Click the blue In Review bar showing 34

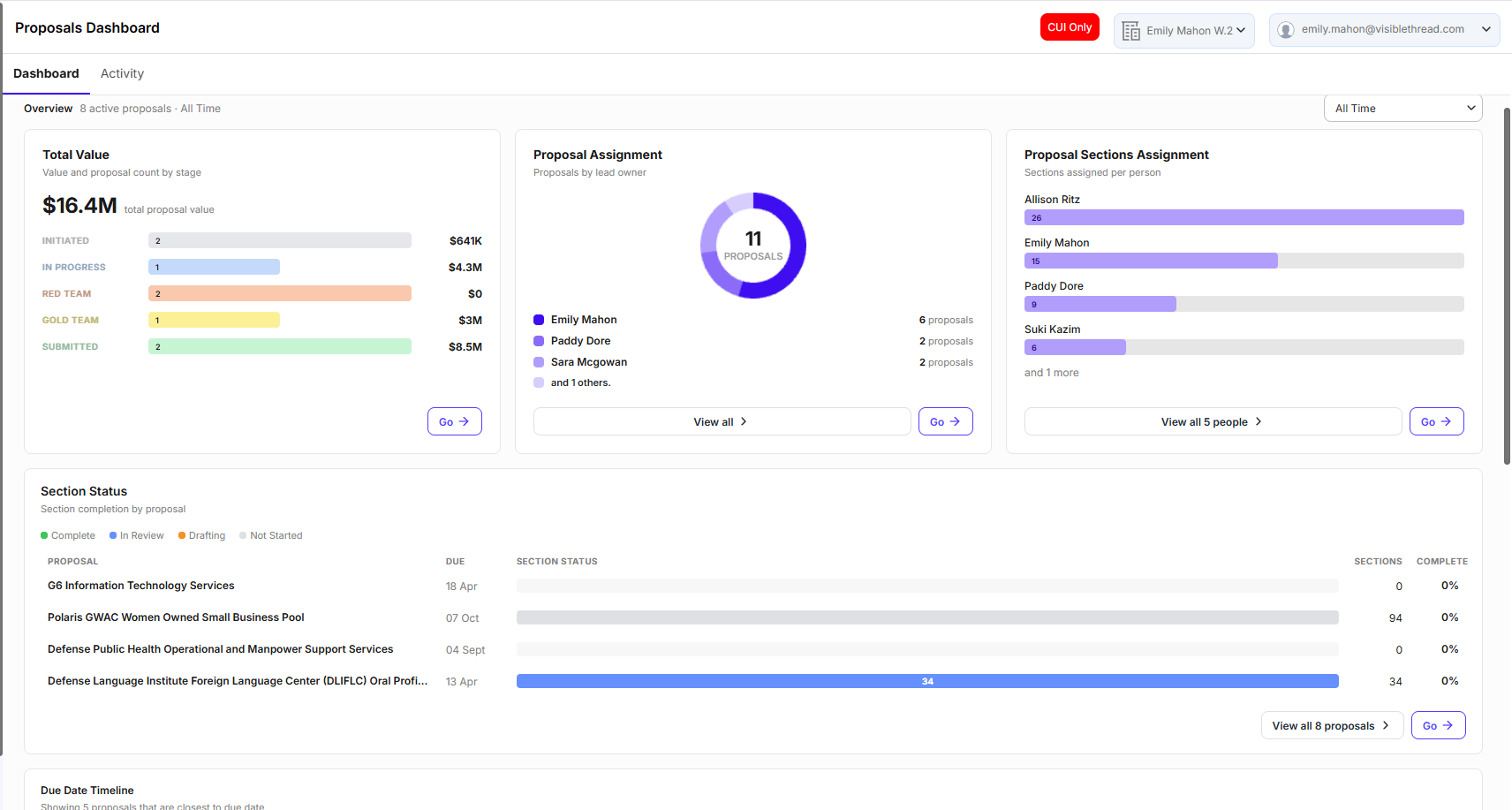(927, 681)
